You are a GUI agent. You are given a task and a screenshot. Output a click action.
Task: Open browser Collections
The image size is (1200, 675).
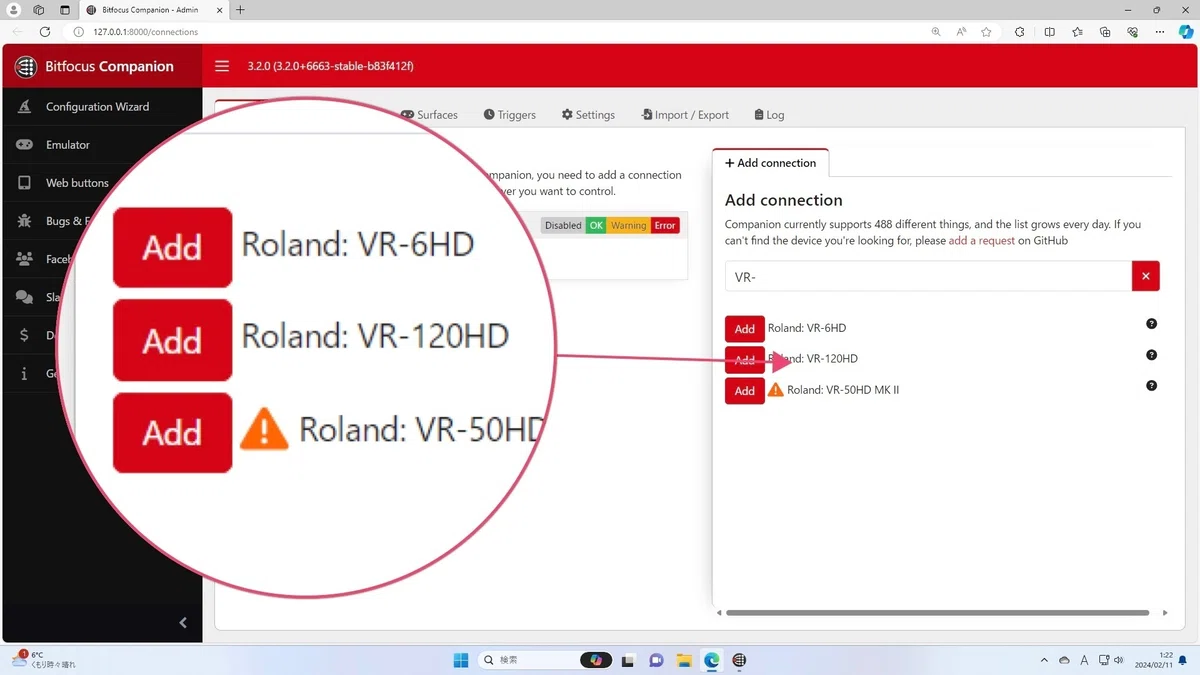(x=1105, y=32)
